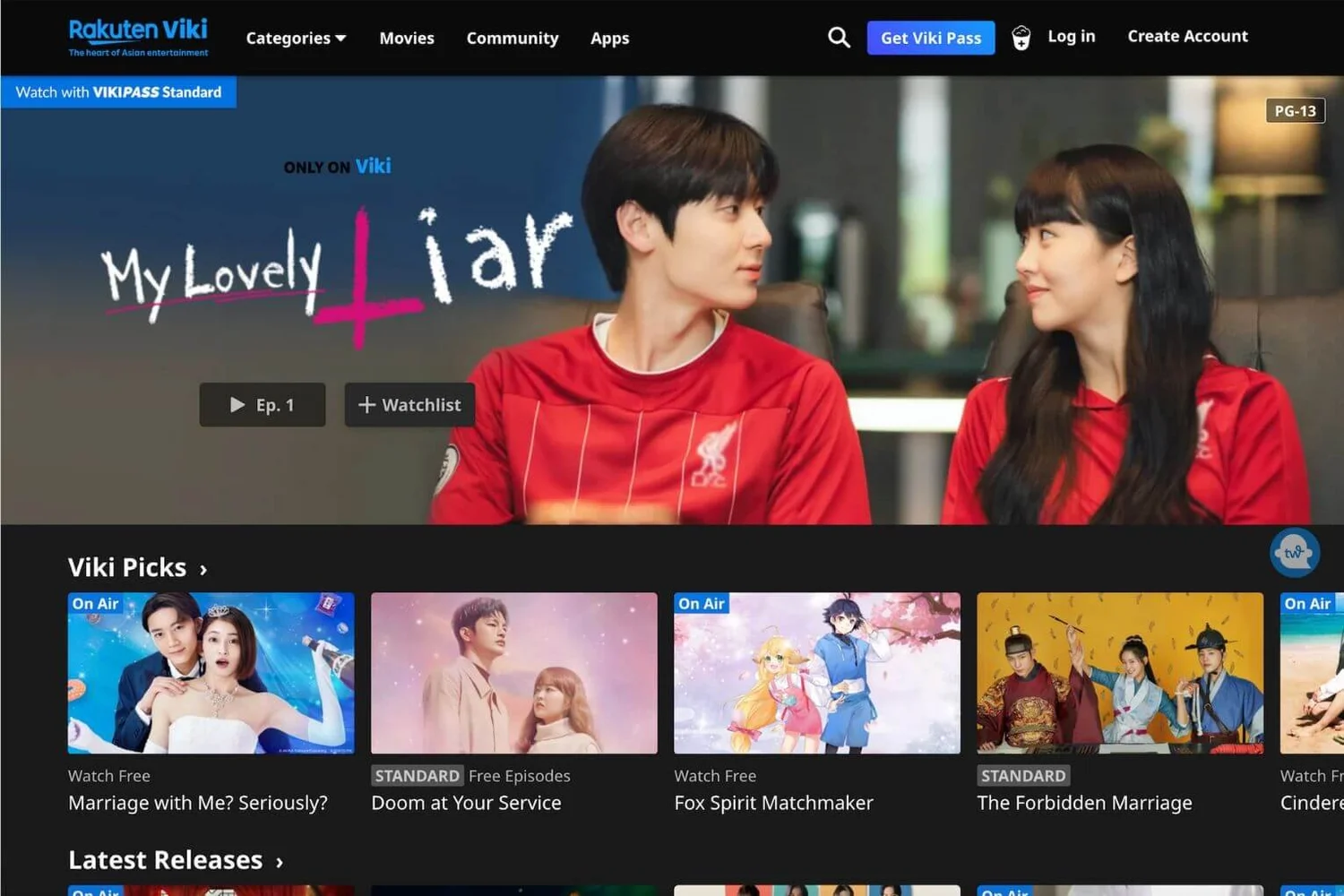Viewport: 1344px width, 896px height.
Task: Click the Doom at Your Service title
Action: click(466, 803)
